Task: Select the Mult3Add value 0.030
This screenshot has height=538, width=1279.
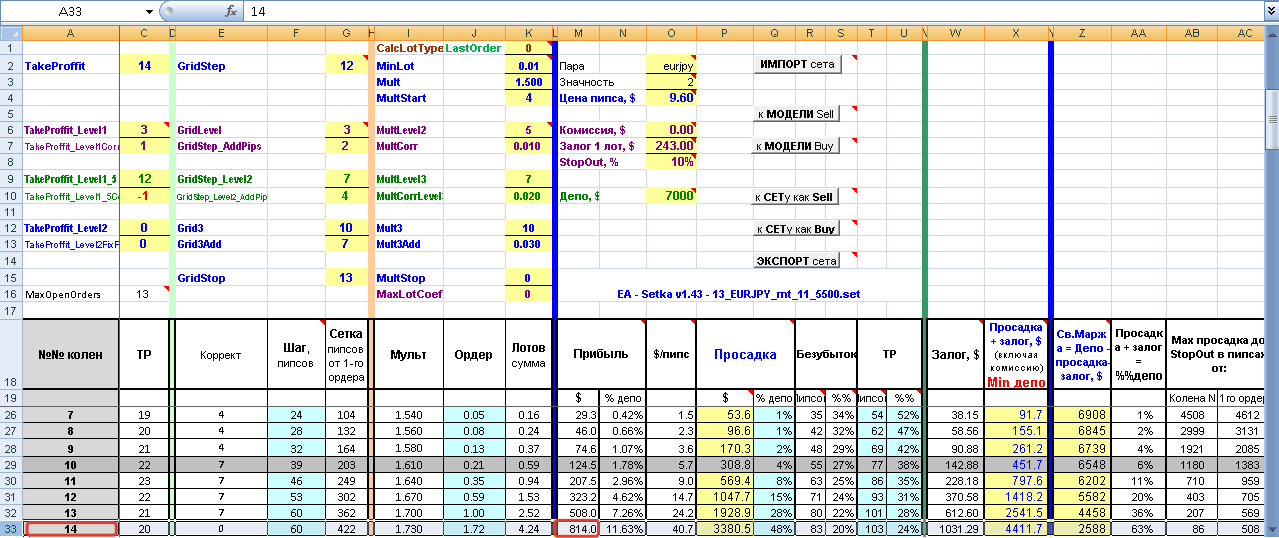Action: pyautogui.click(x=528, y=244)
